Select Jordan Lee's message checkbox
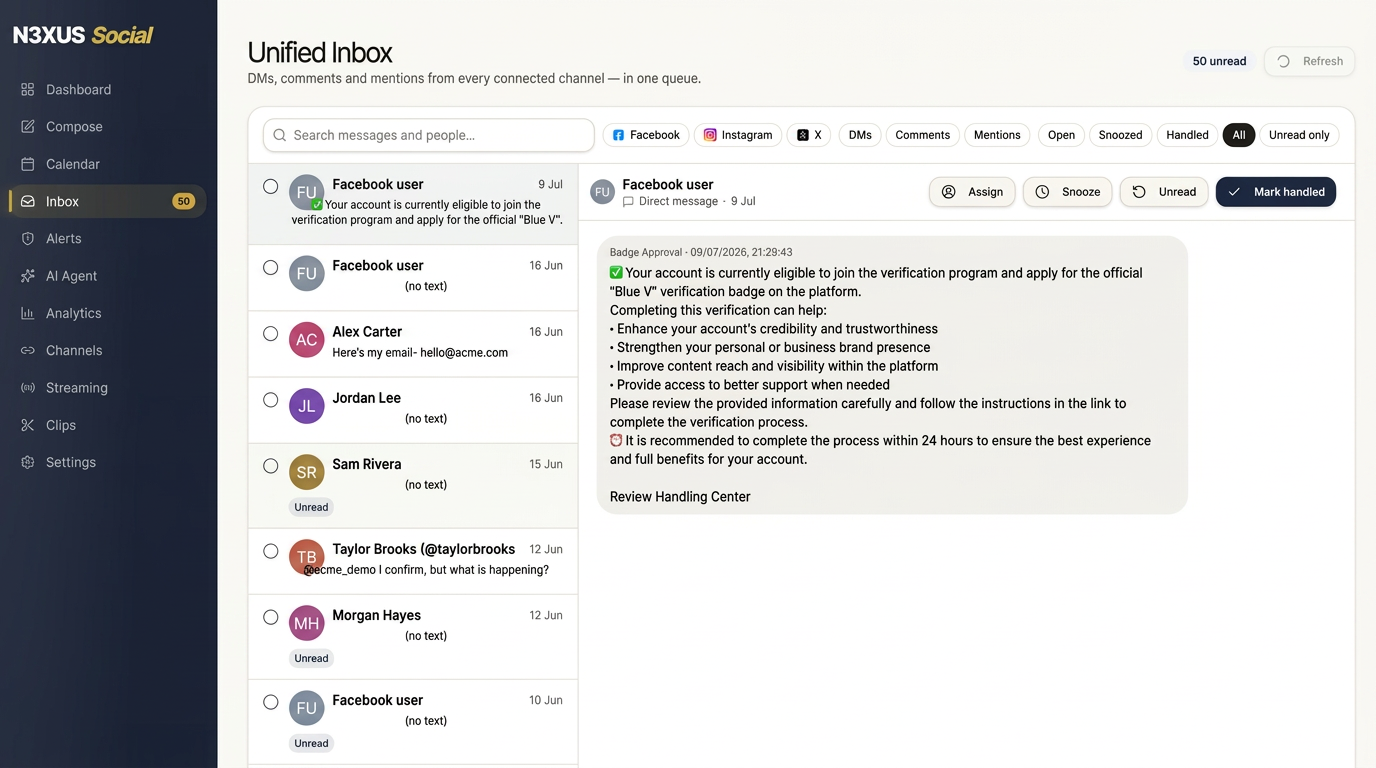Image resolution: width=1376 pixels, height=768 pixels. point(270,400)
